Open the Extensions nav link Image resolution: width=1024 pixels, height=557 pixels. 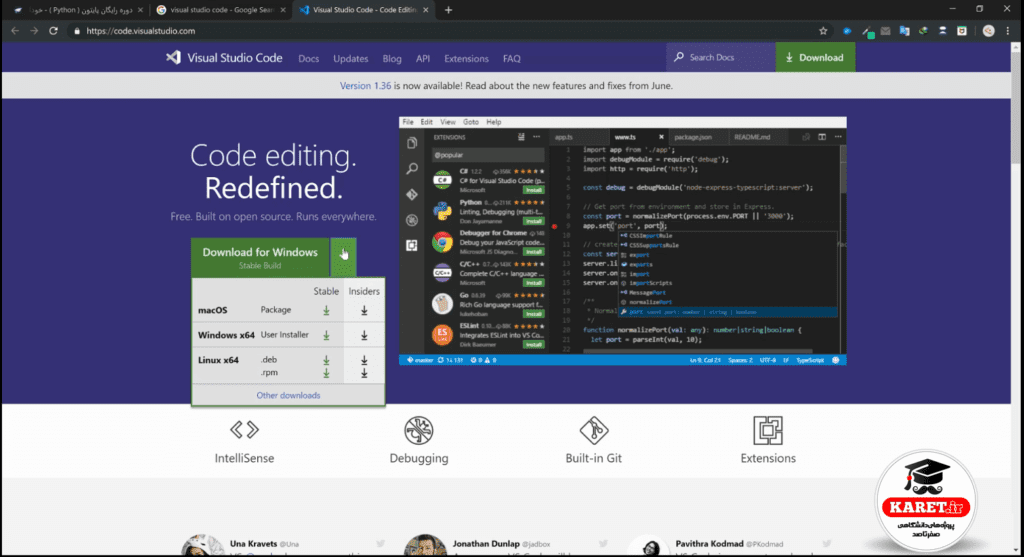coord(466,59)
